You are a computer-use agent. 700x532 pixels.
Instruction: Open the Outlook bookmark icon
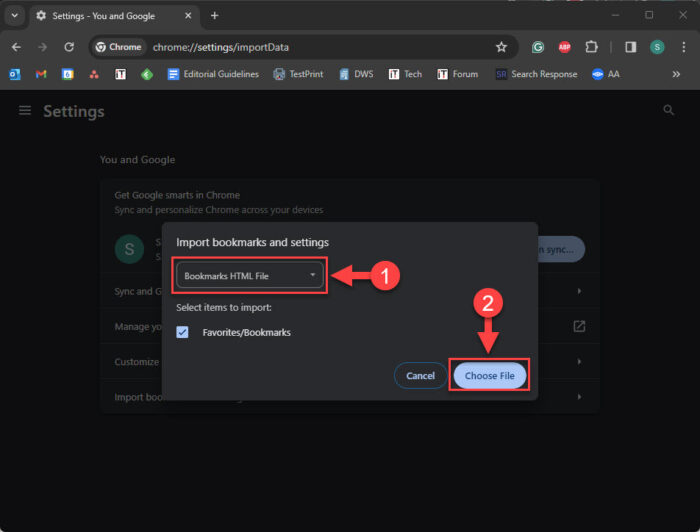pyautogui.click(x=15, y=74)
